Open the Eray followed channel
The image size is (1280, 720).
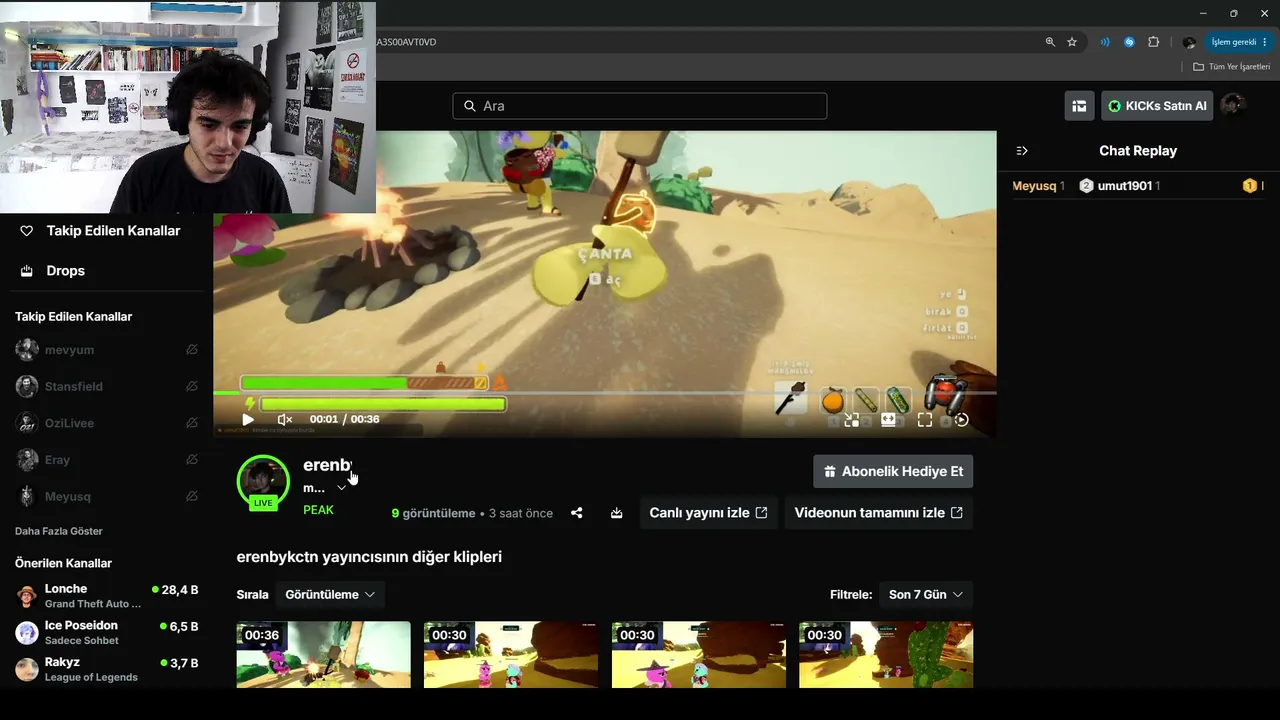pyautogui.click(x=57, y=460)
